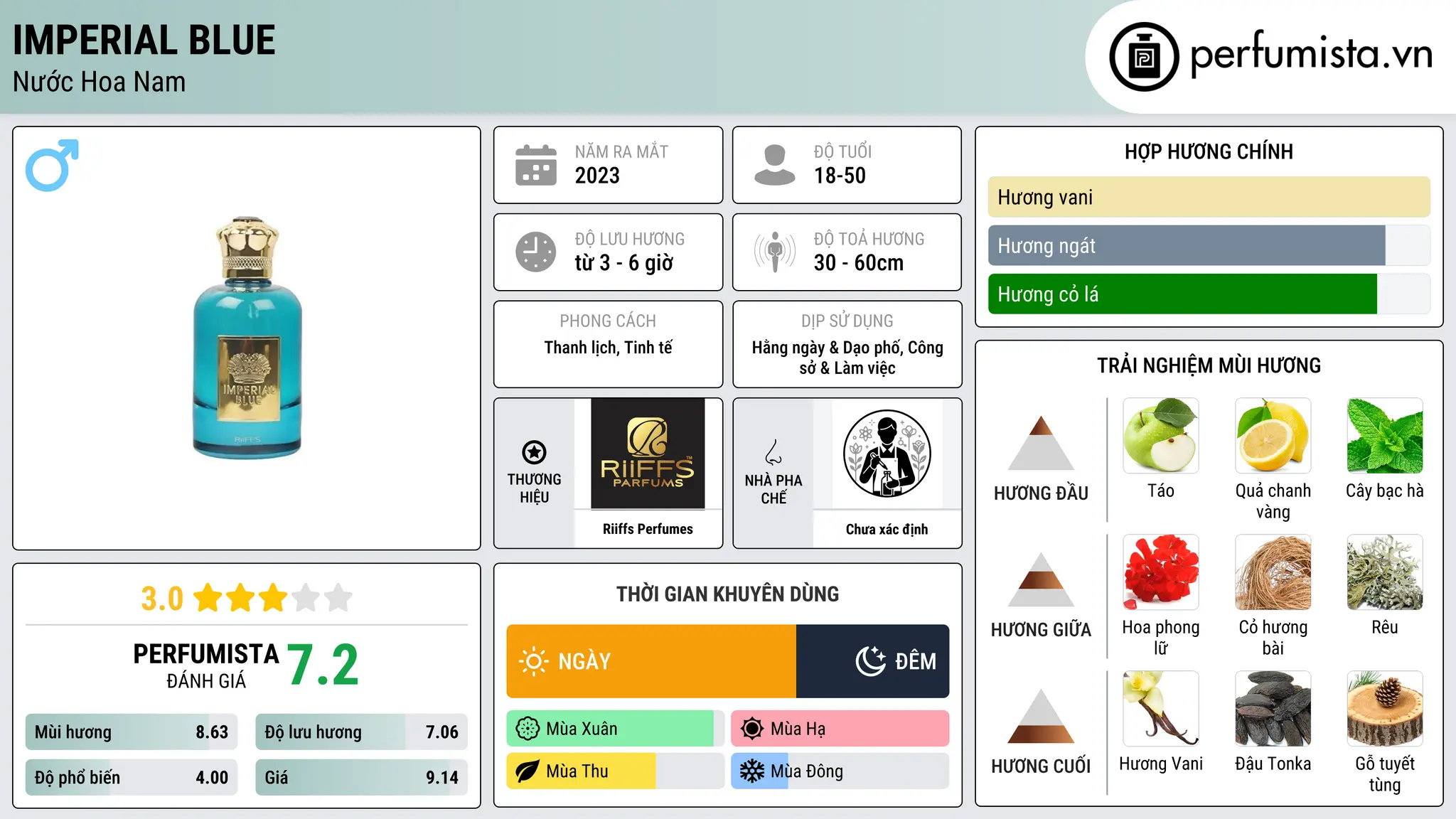This screenshot has height=819, width=1456.
Task: Select the Đậu Tonka bean image
Action: [x=1273, y=709]
